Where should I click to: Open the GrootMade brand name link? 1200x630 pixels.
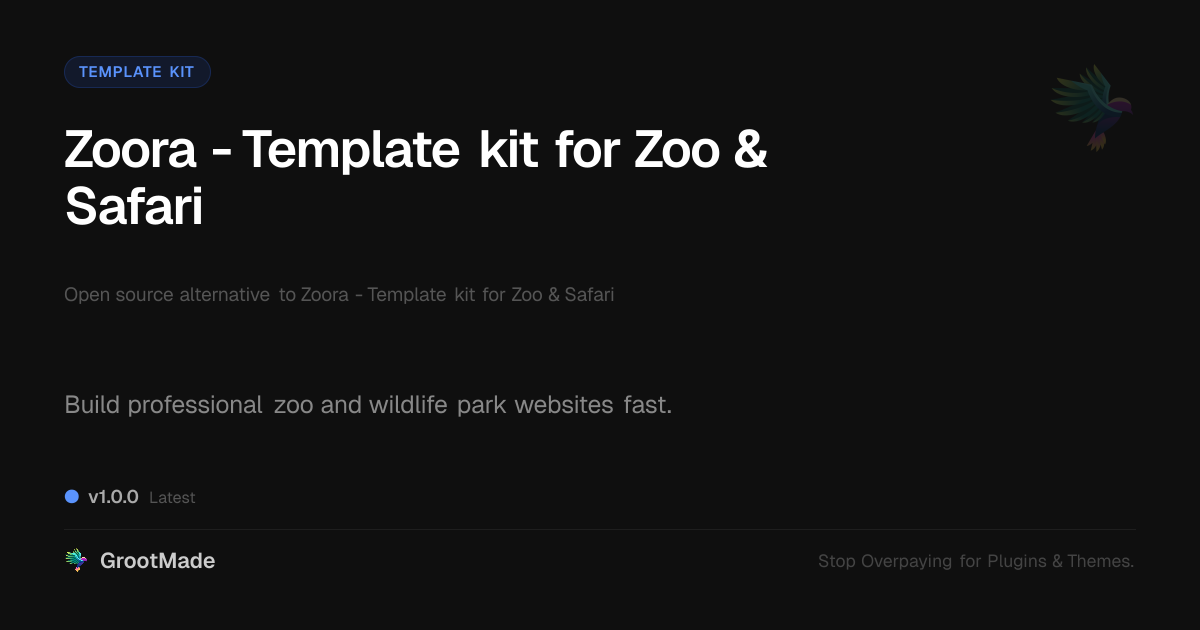click(157, 561)
